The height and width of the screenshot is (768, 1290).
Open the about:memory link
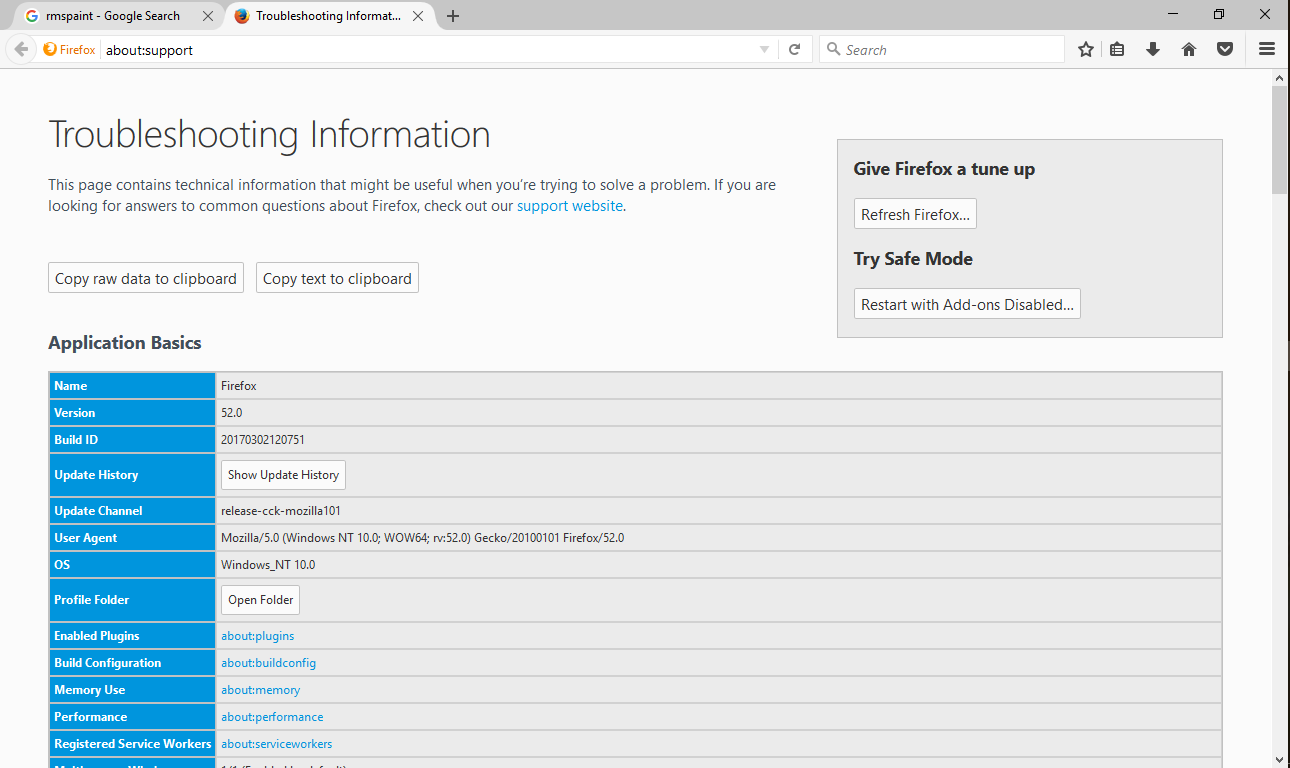(260, 690)
